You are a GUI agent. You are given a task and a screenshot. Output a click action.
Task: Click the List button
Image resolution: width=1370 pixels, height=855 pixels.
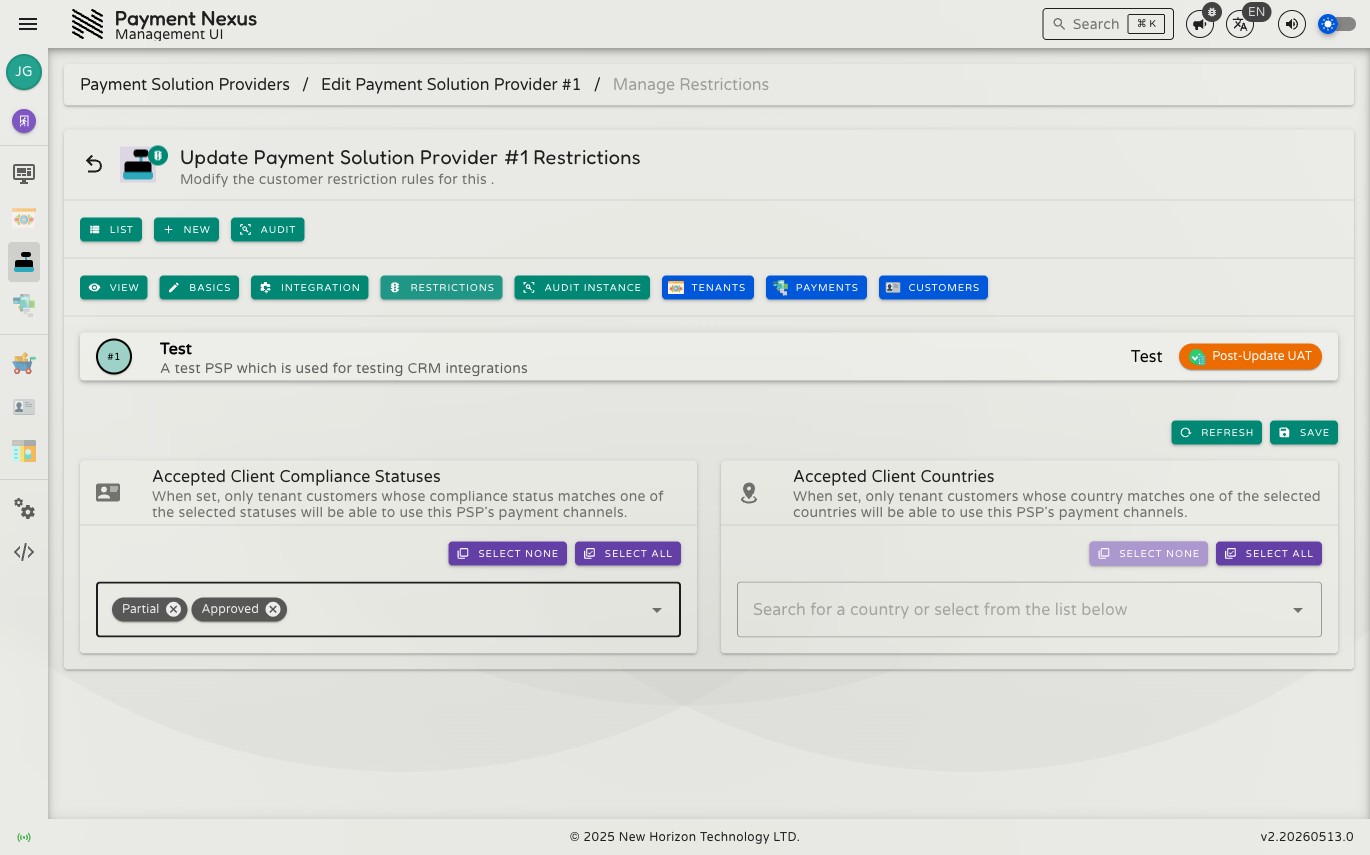point(111,229)
